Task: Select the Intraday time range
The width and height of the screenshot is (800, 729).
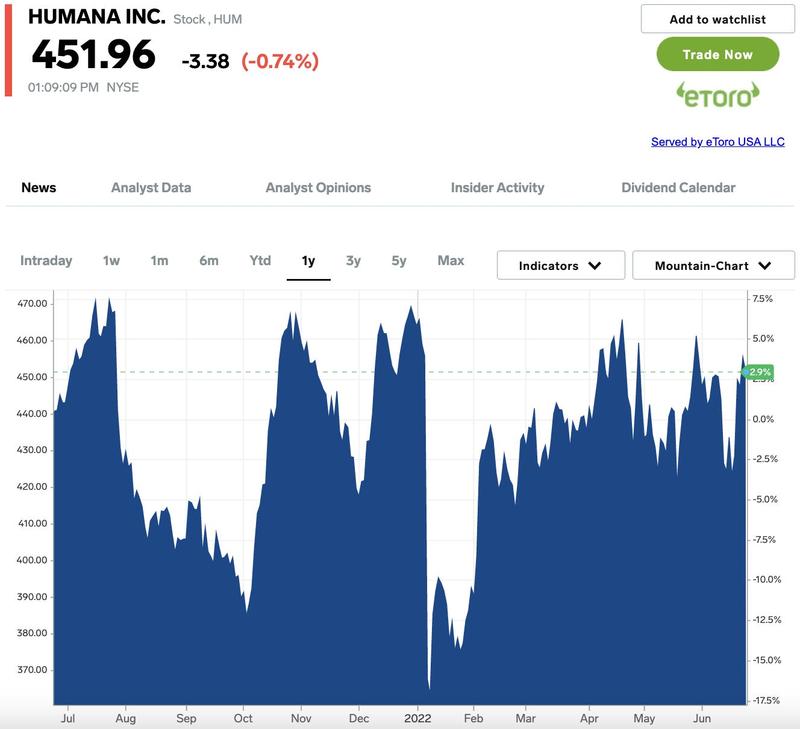Action: pos(46,261)
